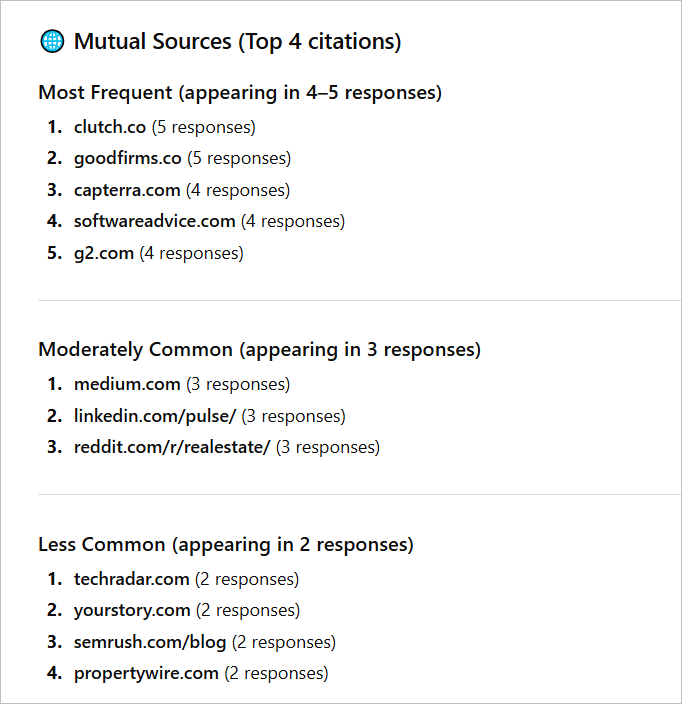
Task: Open techradar.com source
Action: pyautogui.click(x=131, y=579)
